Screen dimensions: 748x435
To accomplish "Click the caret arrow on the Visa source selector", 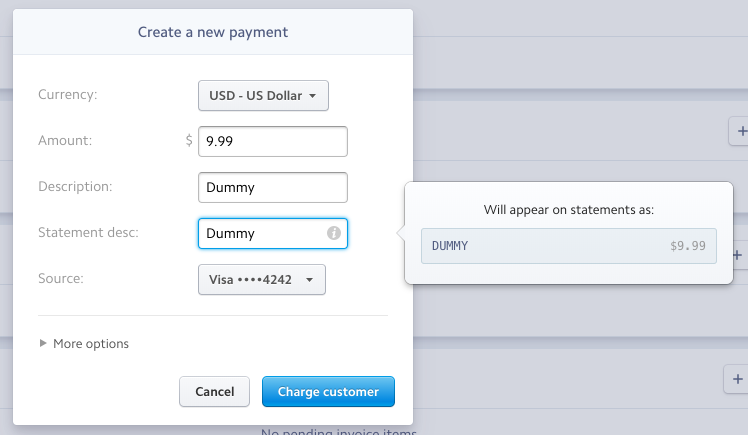I will pos(310,280).
